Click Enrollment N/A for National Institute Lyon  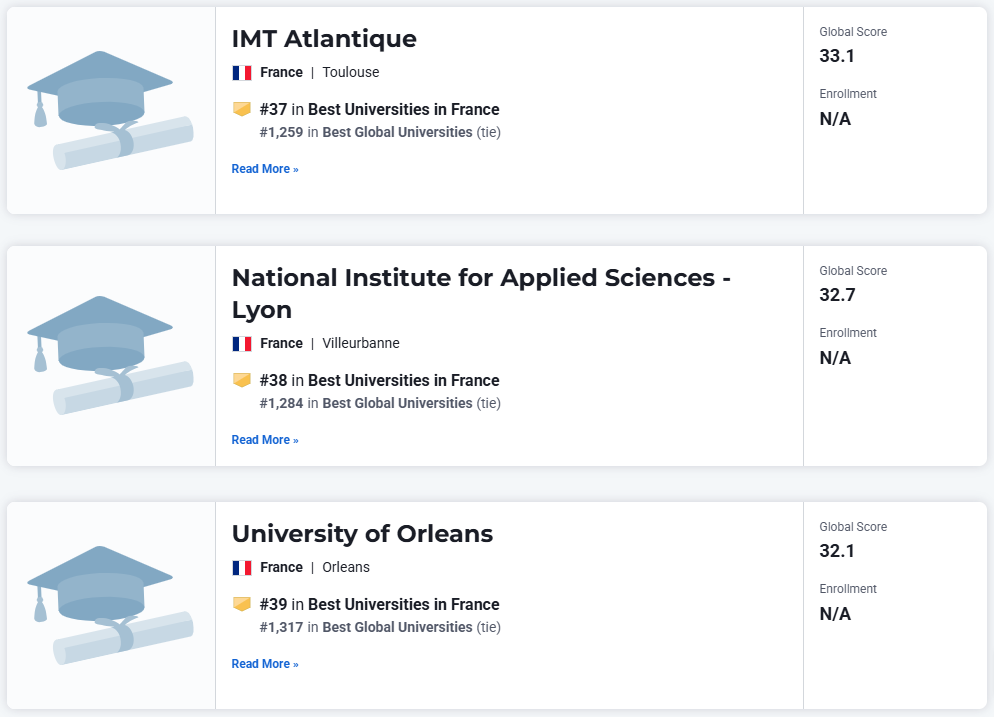click(835, 358)
